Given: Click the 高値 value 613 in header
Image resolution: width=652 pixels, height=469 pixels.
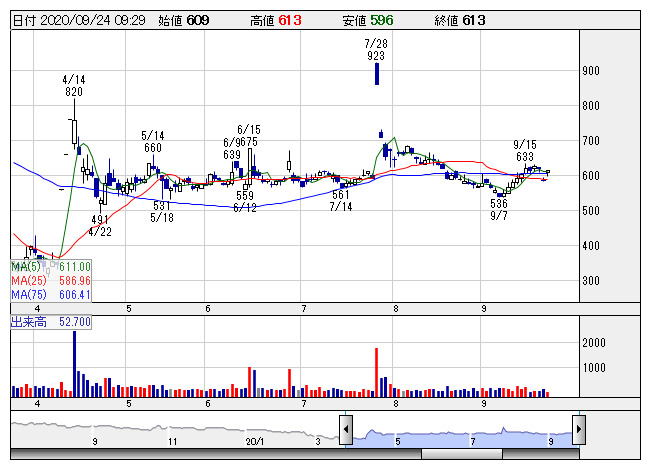Looking at the screenshot, I should 290,20.
